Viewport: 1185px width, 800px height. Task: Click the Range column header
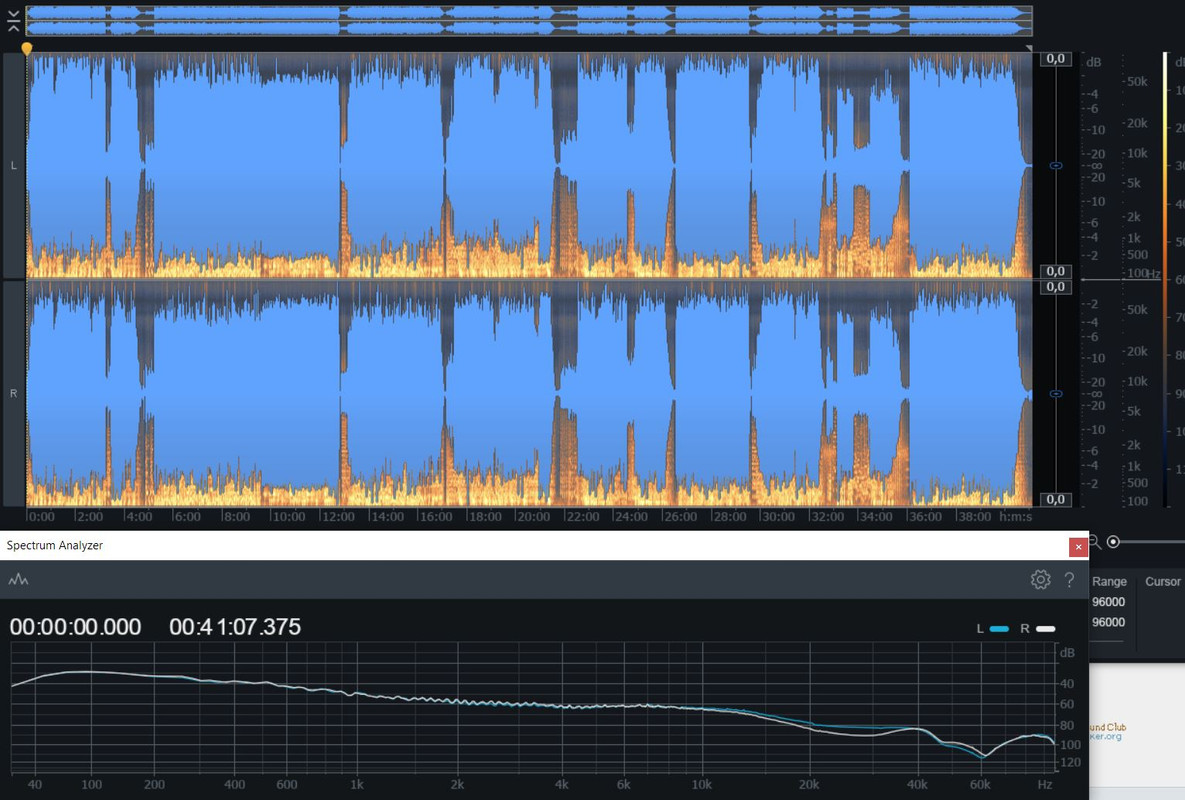pyautogui.click(x=1109, y=582)
